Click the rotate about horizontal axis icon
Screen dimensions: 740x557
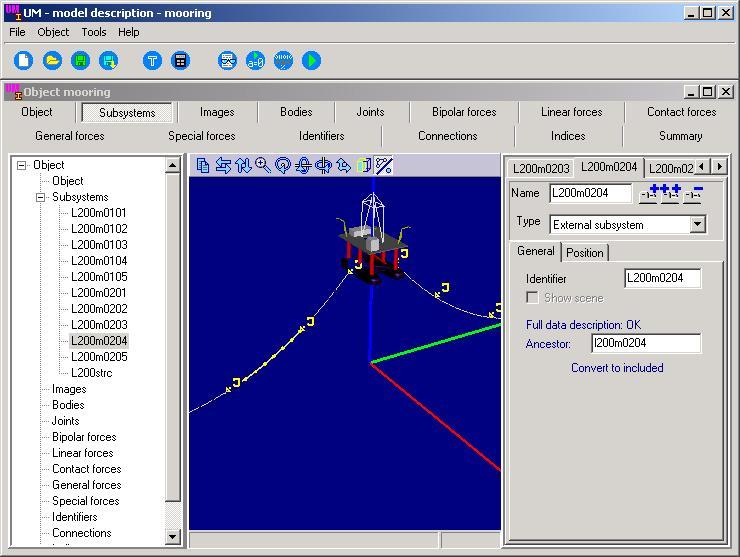[303, 166]
